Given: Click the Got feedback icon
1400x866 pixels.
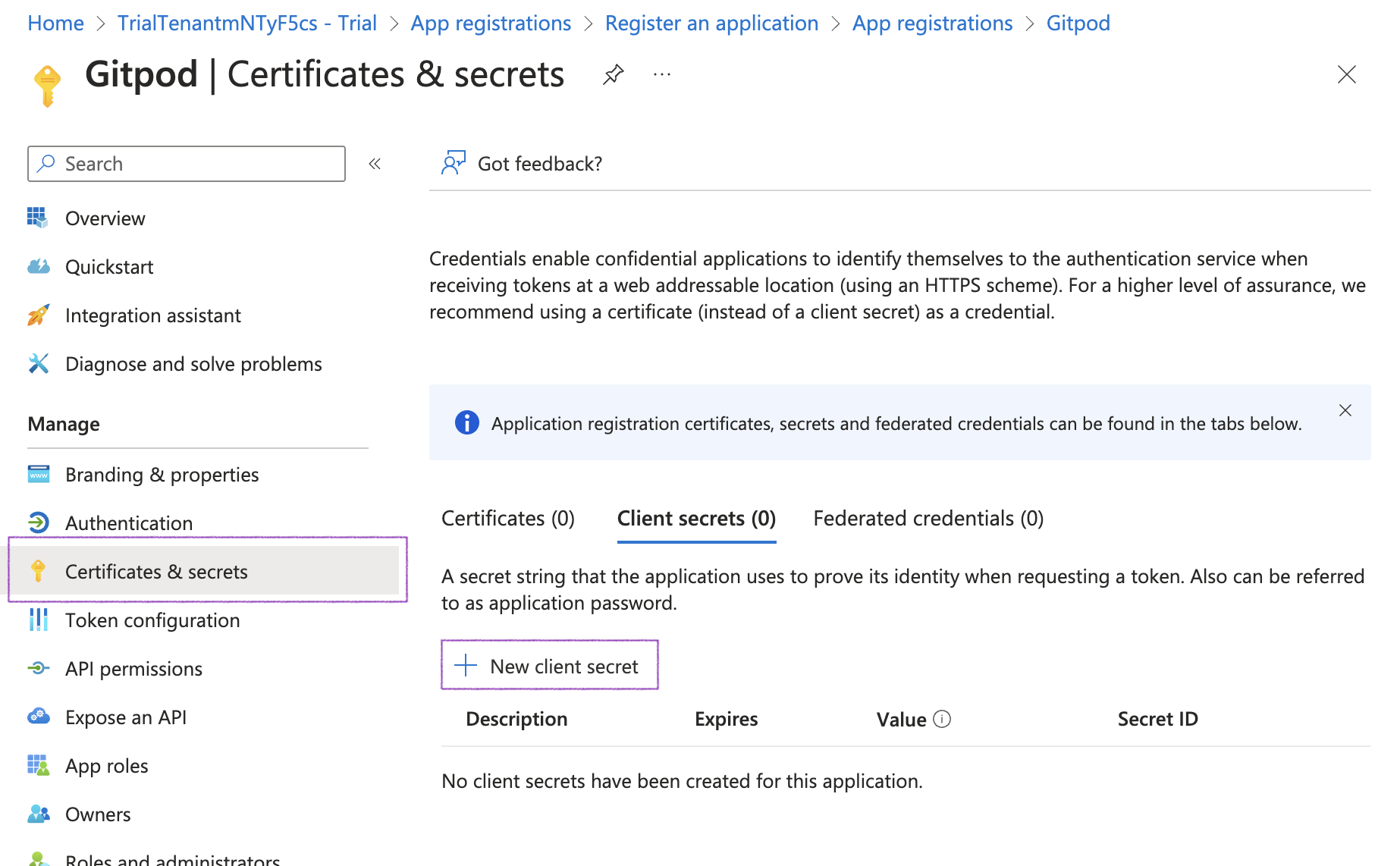Looking at the screenshot, I should (453, 163).
